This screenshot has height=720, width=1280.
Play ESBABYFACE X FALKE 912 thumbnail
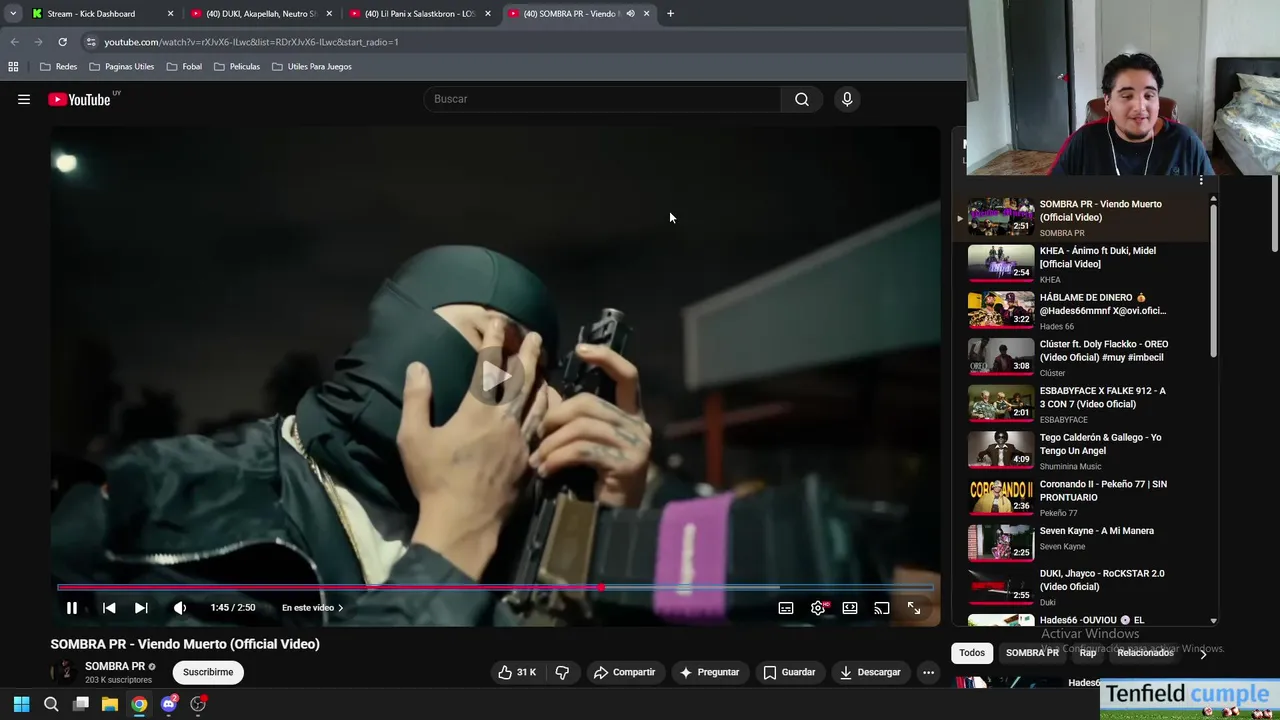1001,403
